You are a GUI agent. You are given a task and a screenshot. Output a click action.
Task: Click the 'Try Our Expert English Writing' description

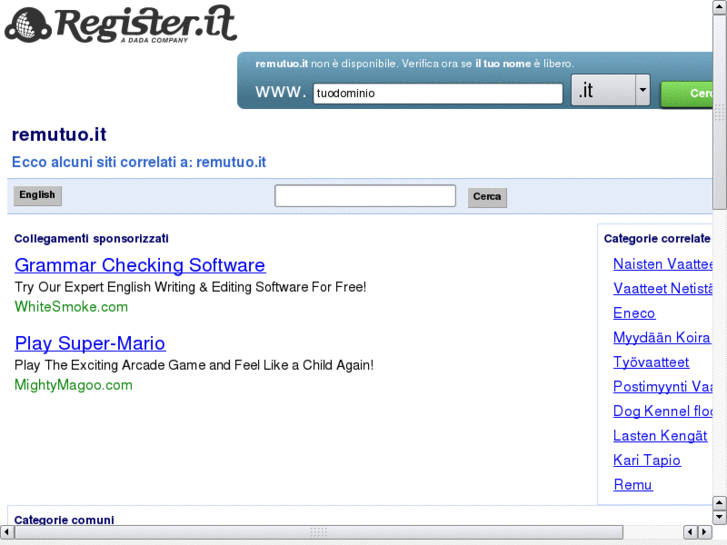pyautogui.click(x=190, y=287)
